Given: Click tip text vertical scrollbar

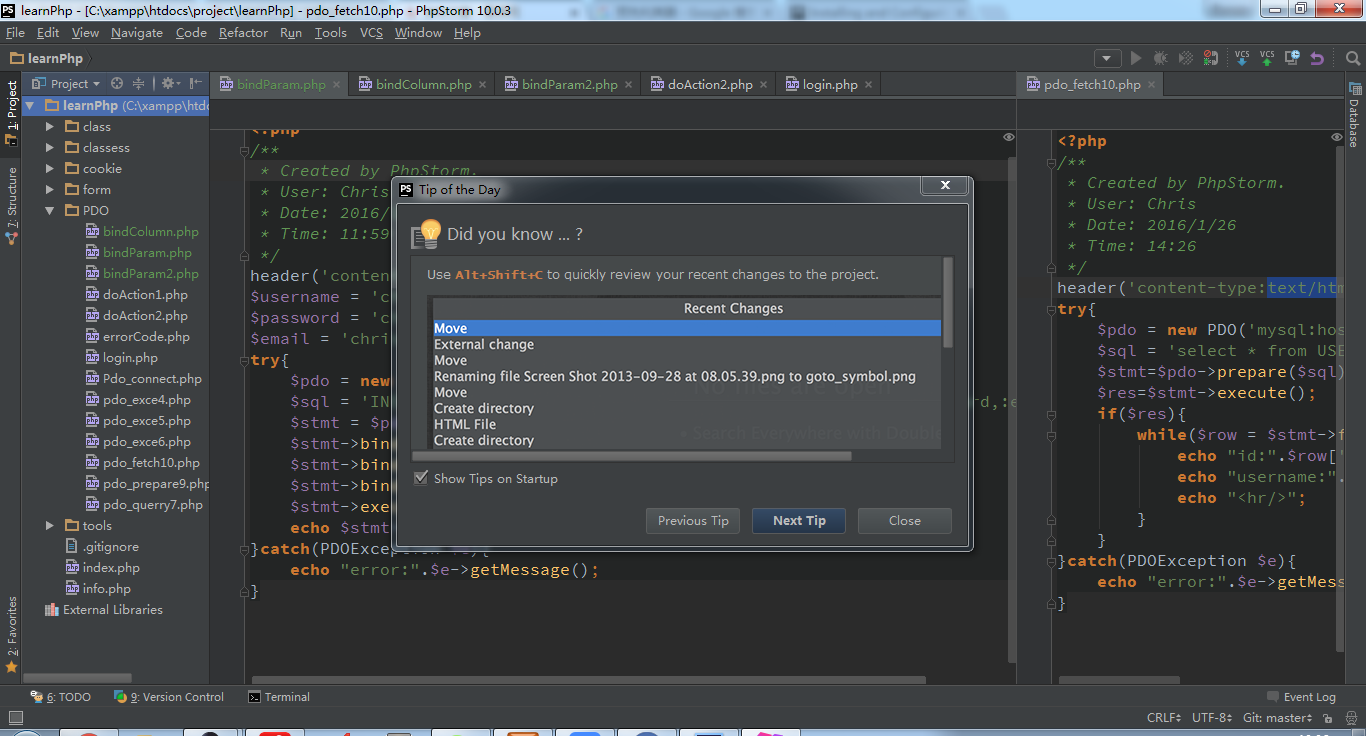Looking at the screenshot, I should pyautogui.click(x=948, y=303).
